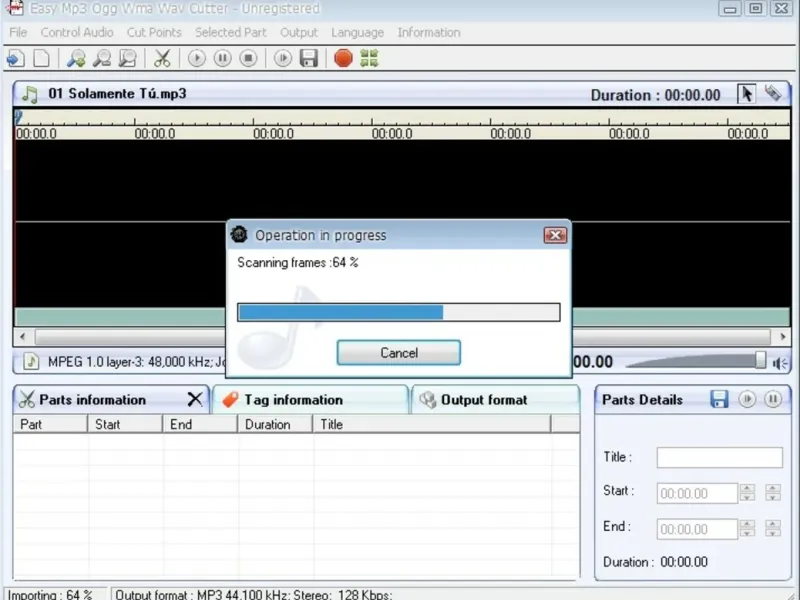This screenshot has width=800, height=600.
Task: Click the play selected part icon
Action: [283, 58]
